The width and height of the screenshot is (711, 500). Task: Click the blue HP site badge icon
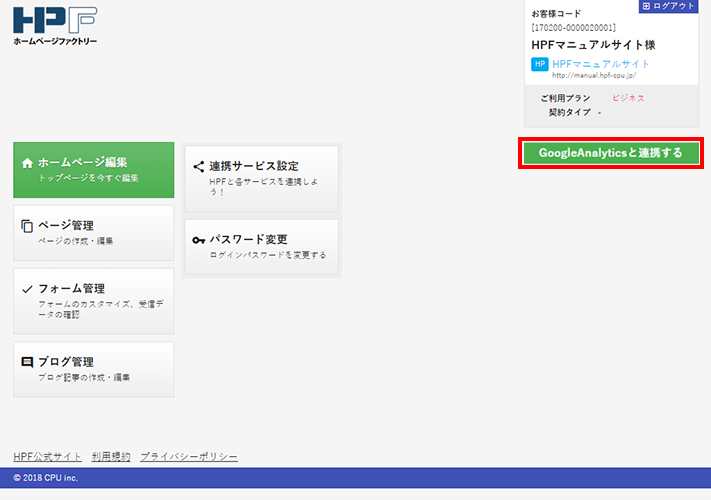click(x=540, y=64)
